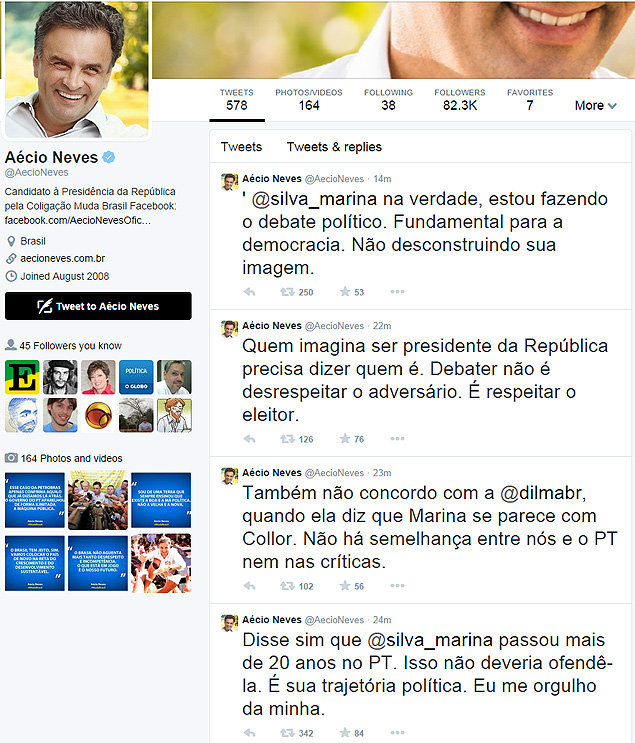Viewport: 635px width, 743px height.
Task: Expand the More dropdown in profile stats
Action: pos(595,105)
